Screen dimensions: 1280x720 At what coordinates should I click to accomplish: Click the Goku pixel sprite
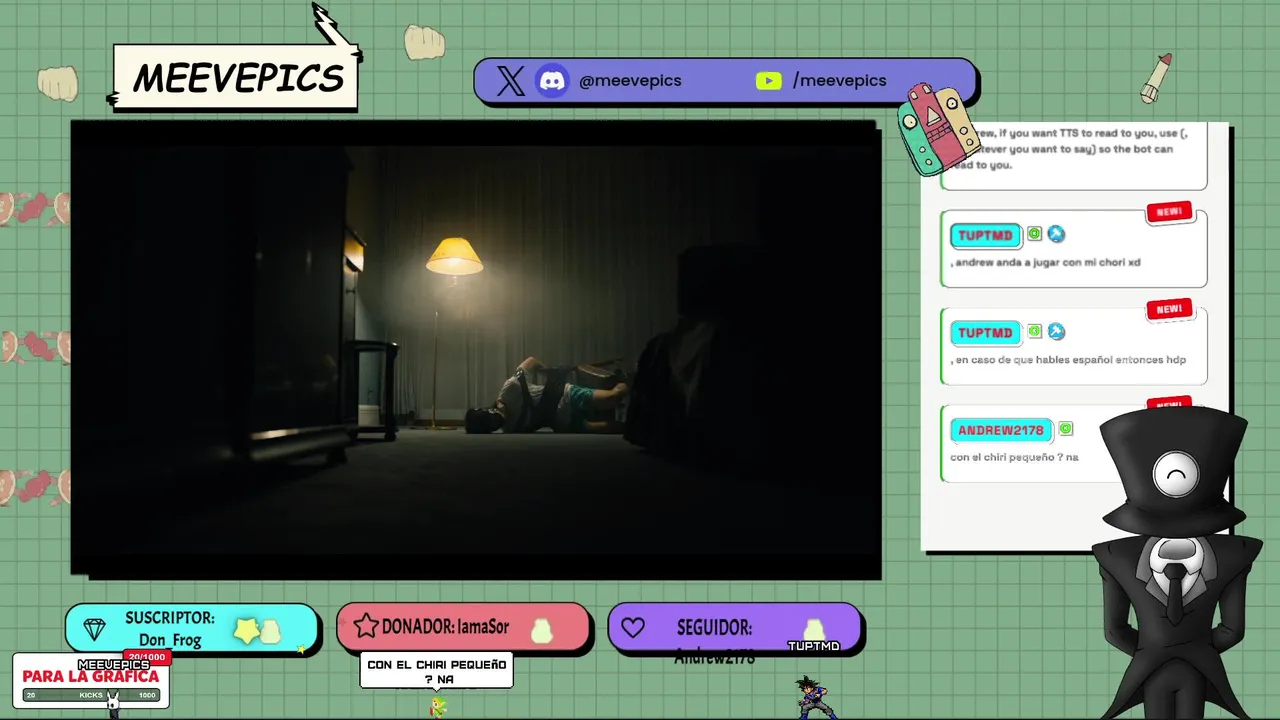[x=815, y=697]
